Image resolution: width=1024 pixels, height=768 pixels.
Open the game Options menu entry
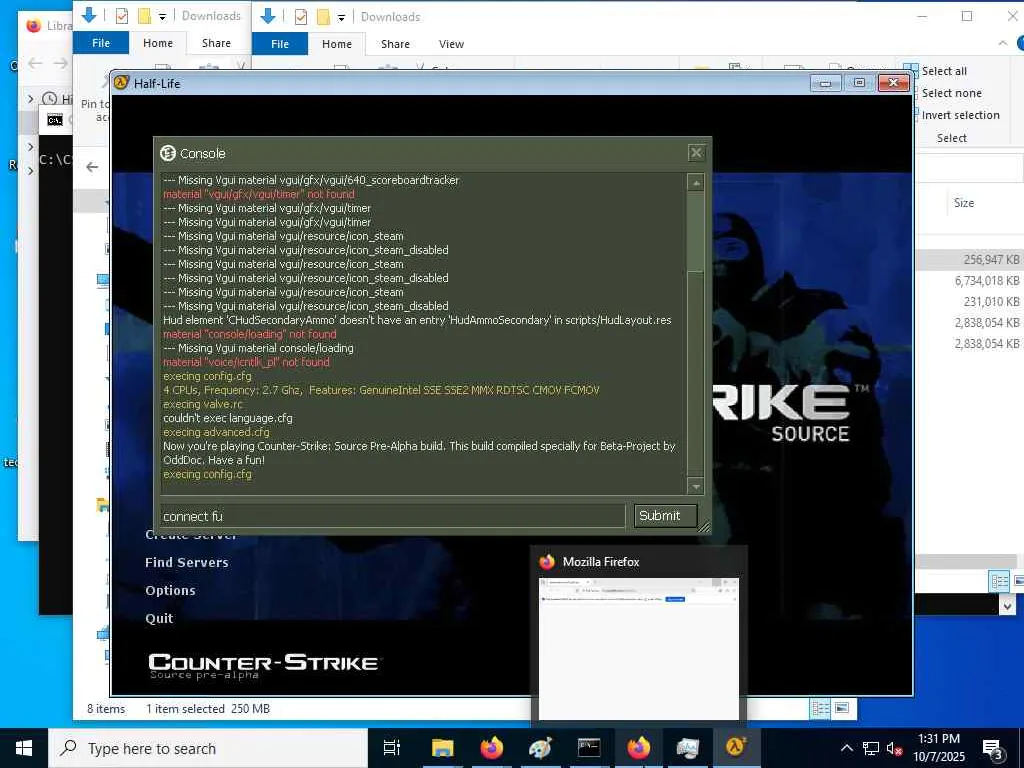170,590
